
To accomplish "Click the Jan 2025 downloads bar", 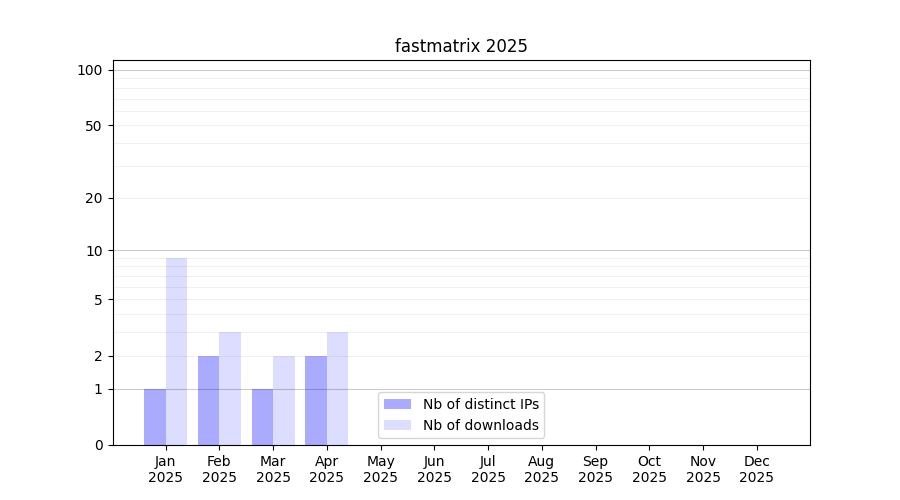I will pyautogui.click(x=176, y=351).
